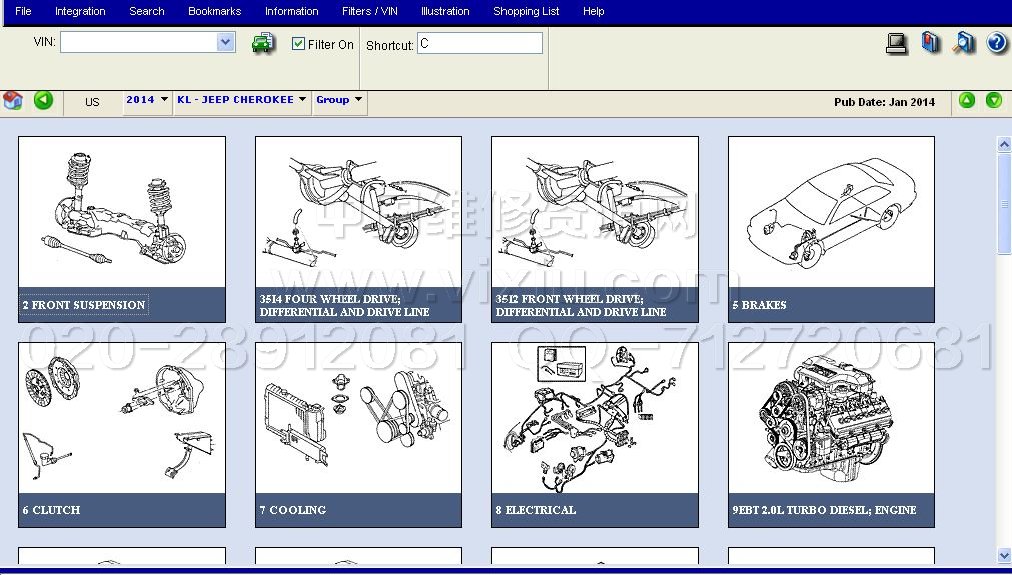Click the magnifier search book icon

[x=964, y=43]
